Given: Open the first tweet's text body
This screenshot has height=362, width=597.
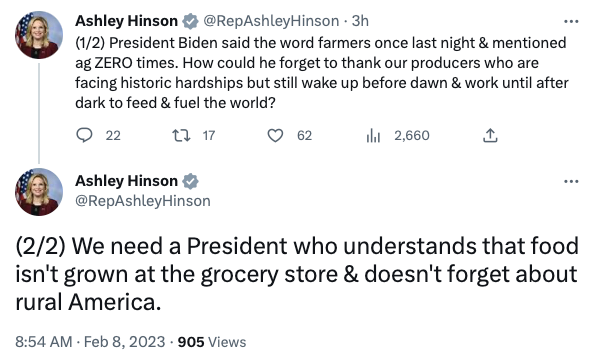Looking at the screenshot, I should click(322, 73).
